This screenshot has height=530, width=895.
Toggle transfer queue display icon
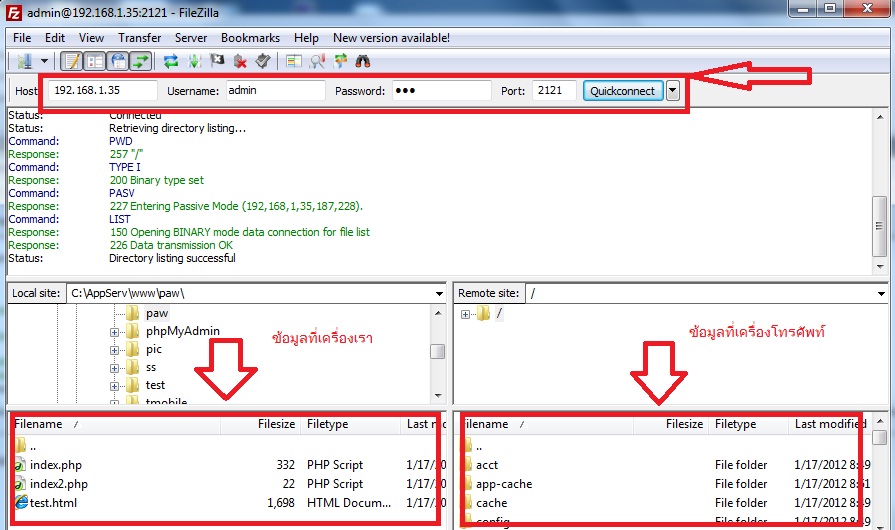coord(141,61)
